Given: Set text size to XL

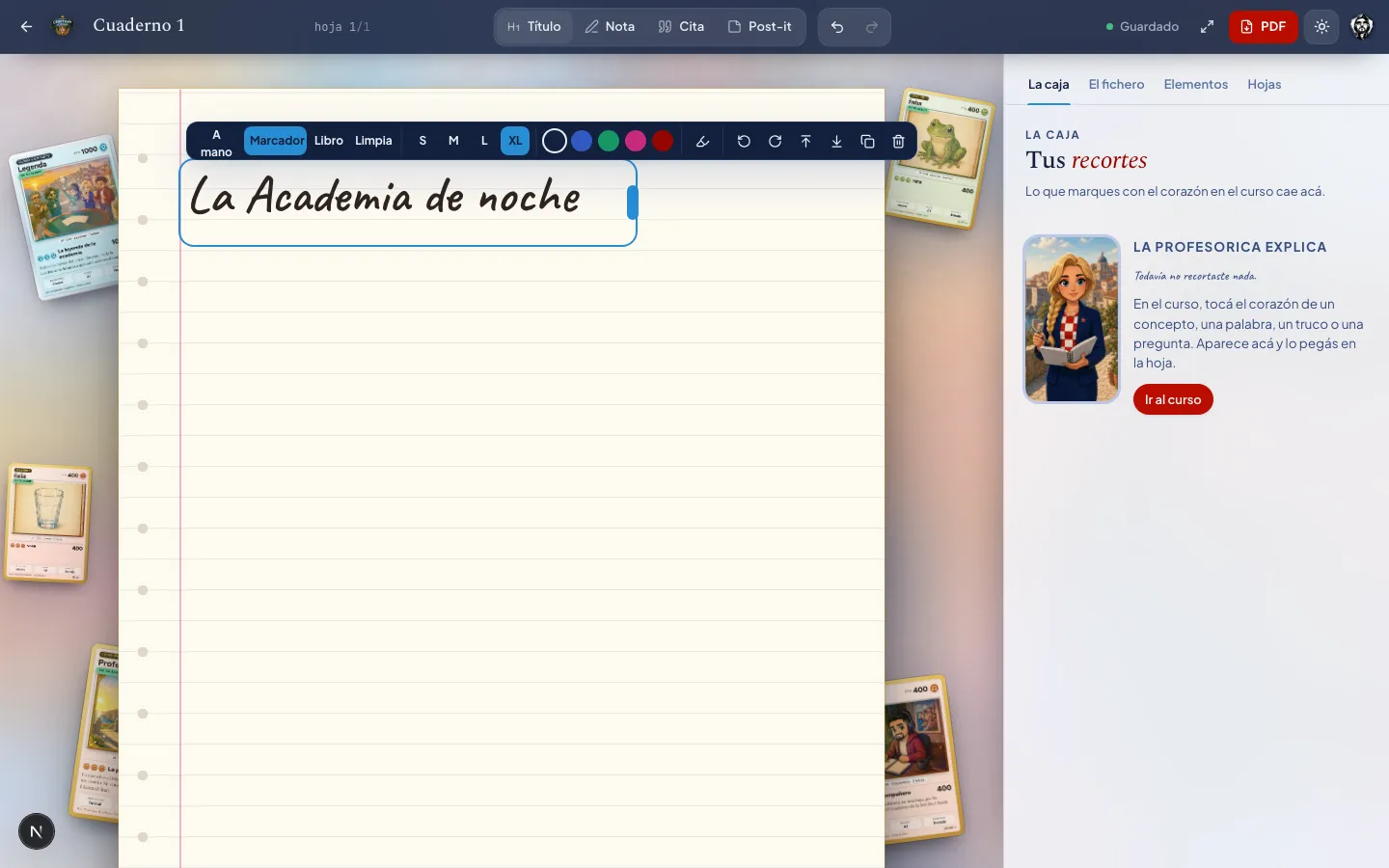Looking at the screenshot, I should click(x=515, y=141).
